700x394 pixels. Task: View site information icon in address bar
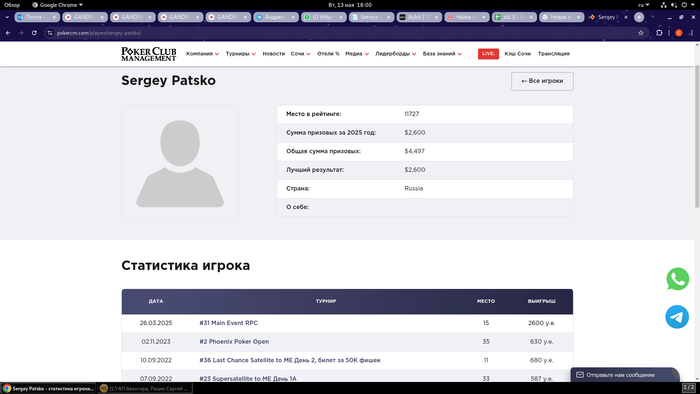tap(50, 33)
